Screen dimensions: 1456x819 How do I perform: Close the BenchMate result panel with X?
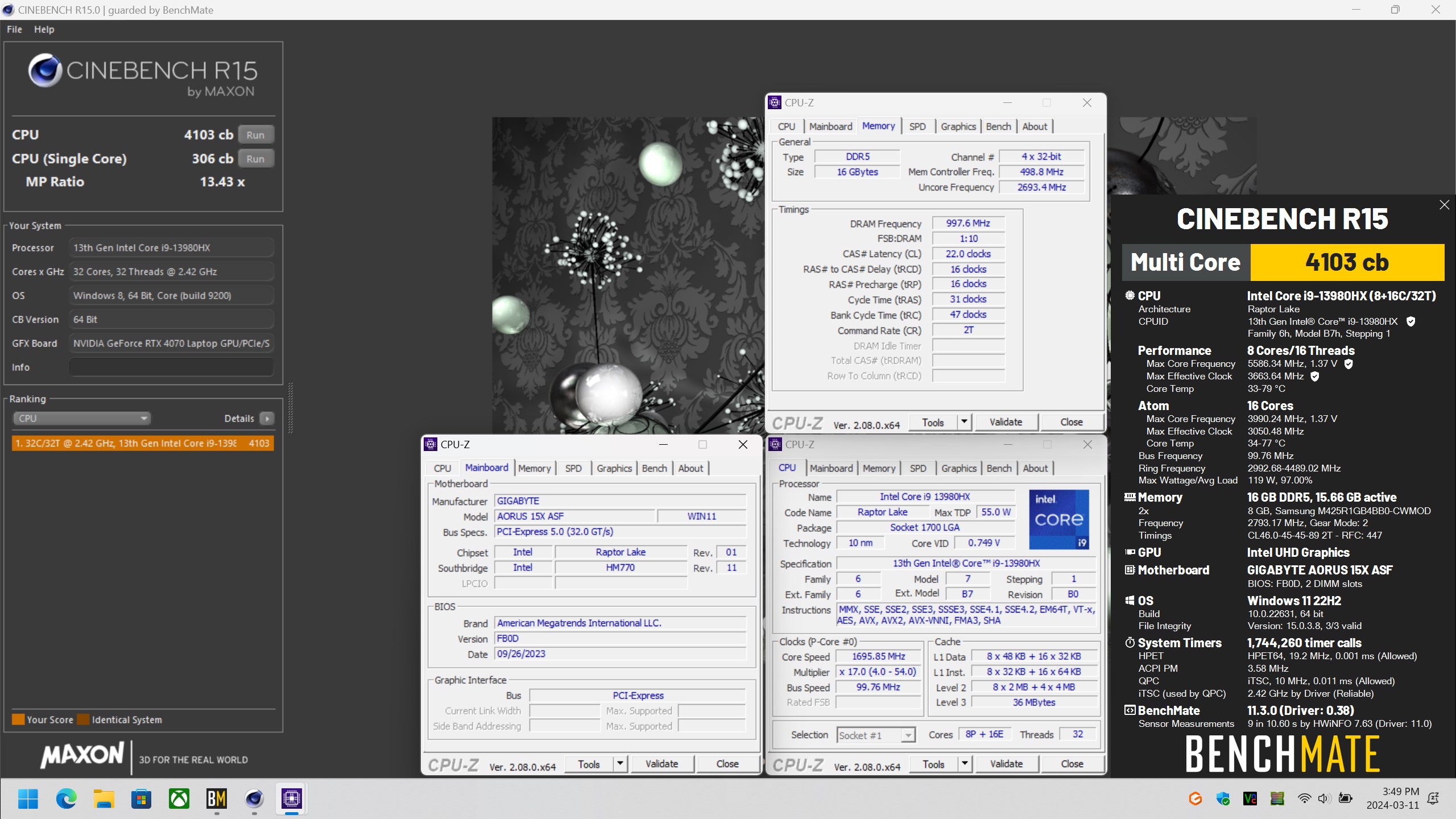pos(1444,205)
